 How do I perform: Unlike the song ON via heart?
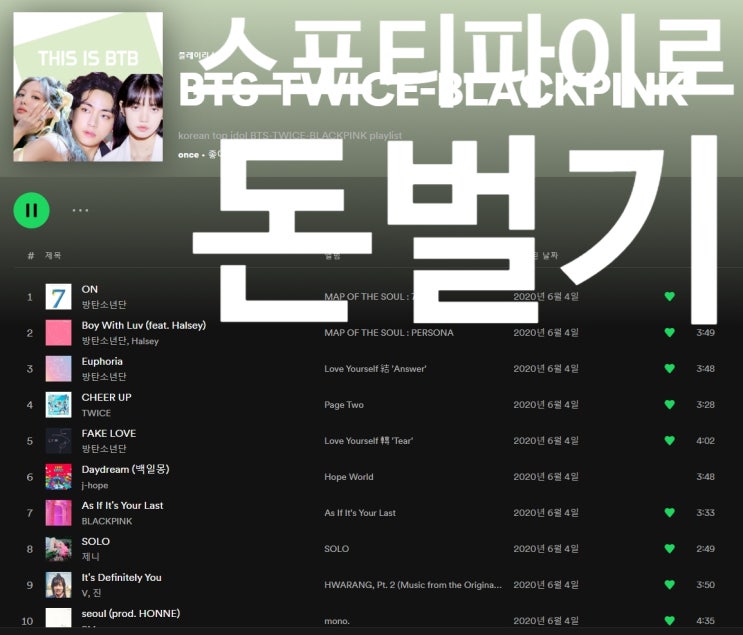[670, 296]
